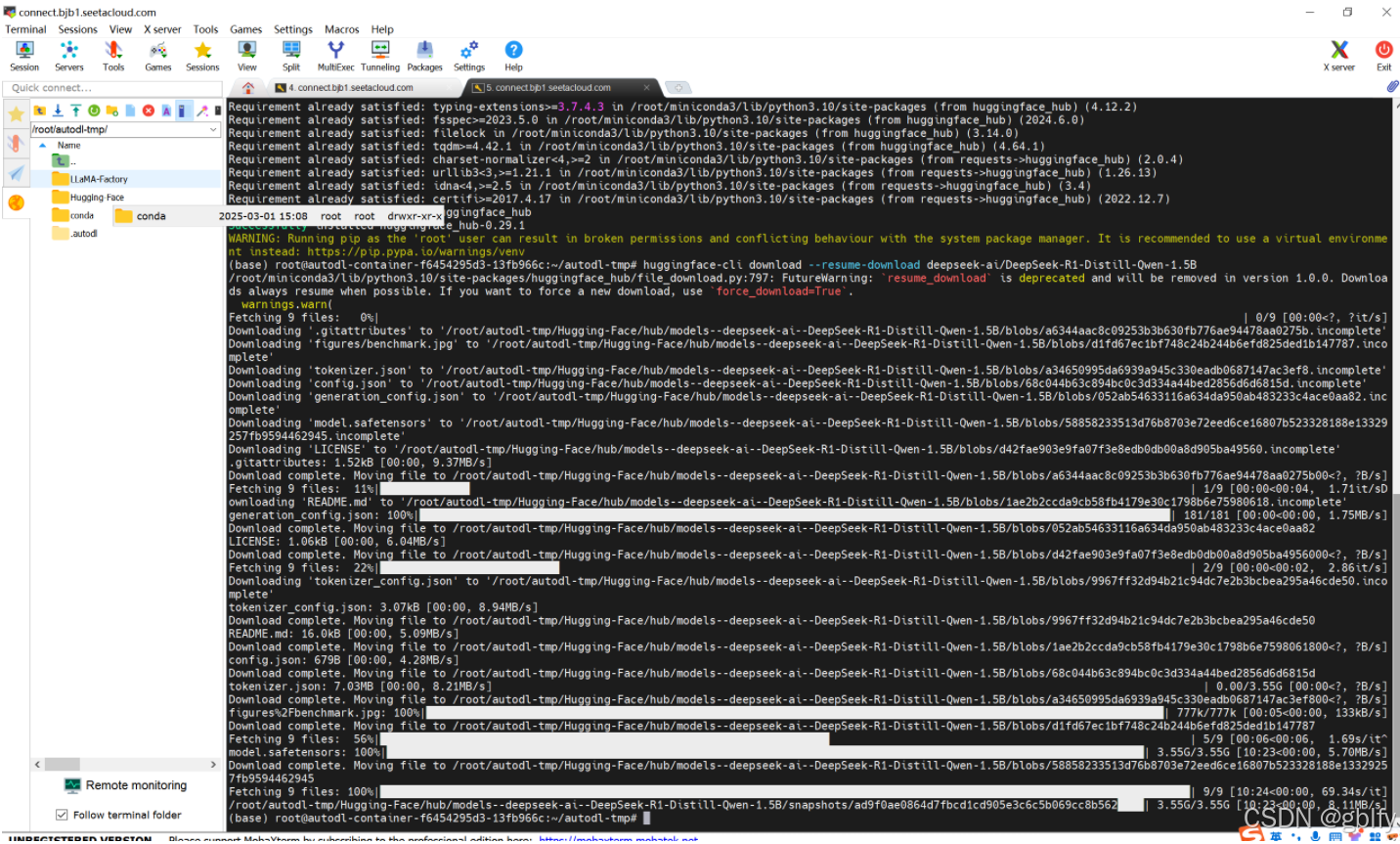Open the Tunneling toolbar button
This screenshot has width=1400, height=844.
(380, 57)
